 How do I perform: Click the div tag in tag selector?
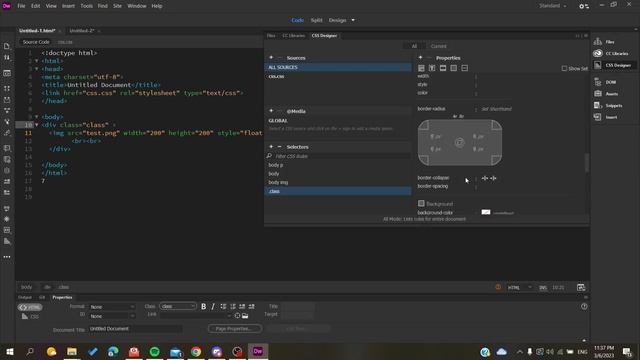pyautogui.click(x=47, y=287)
